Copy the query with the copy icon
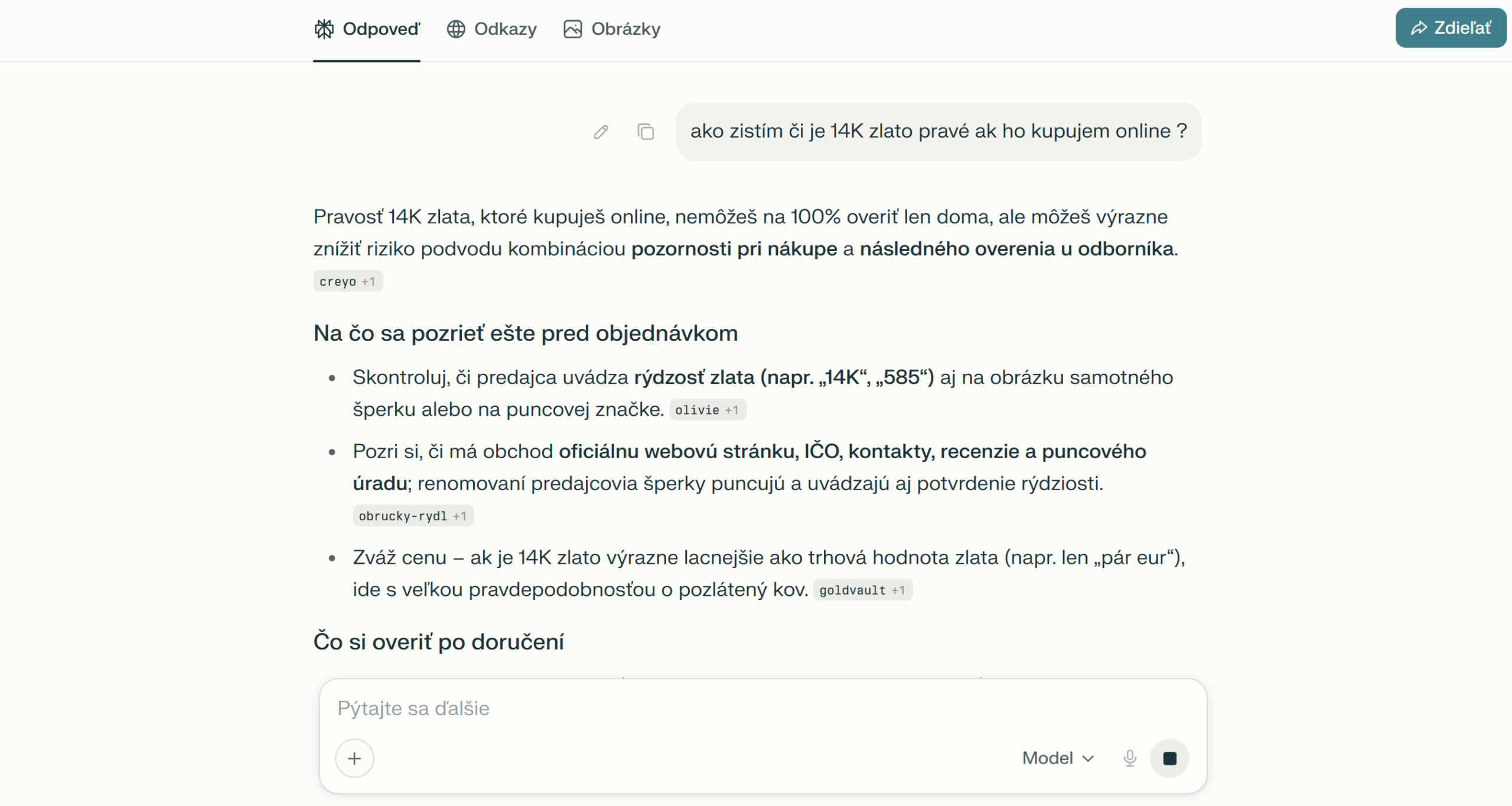1512x806 pixels. [x=646, y=132]
